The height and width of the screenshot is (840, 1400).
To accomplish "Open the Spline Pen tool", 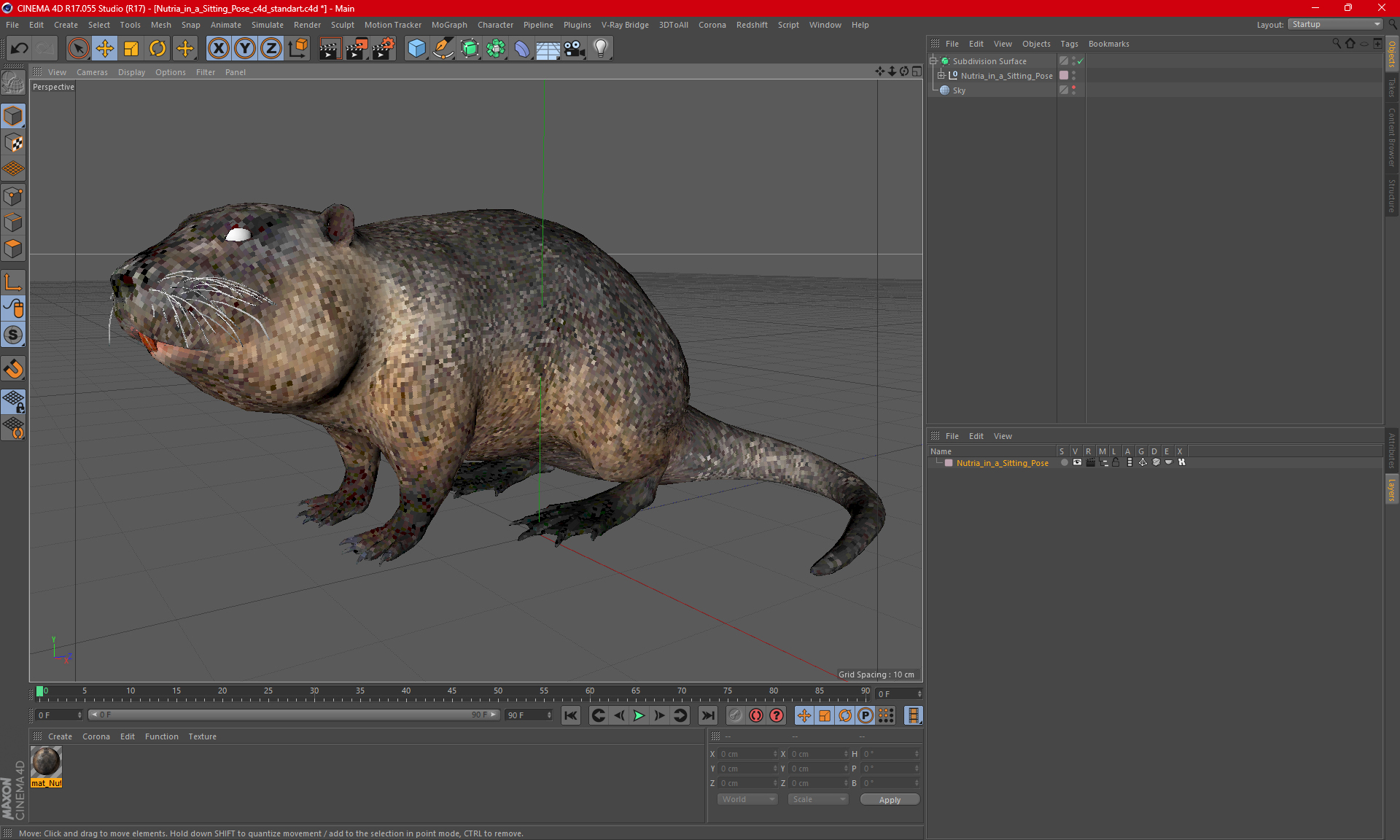I will click(x=443, y=49).
